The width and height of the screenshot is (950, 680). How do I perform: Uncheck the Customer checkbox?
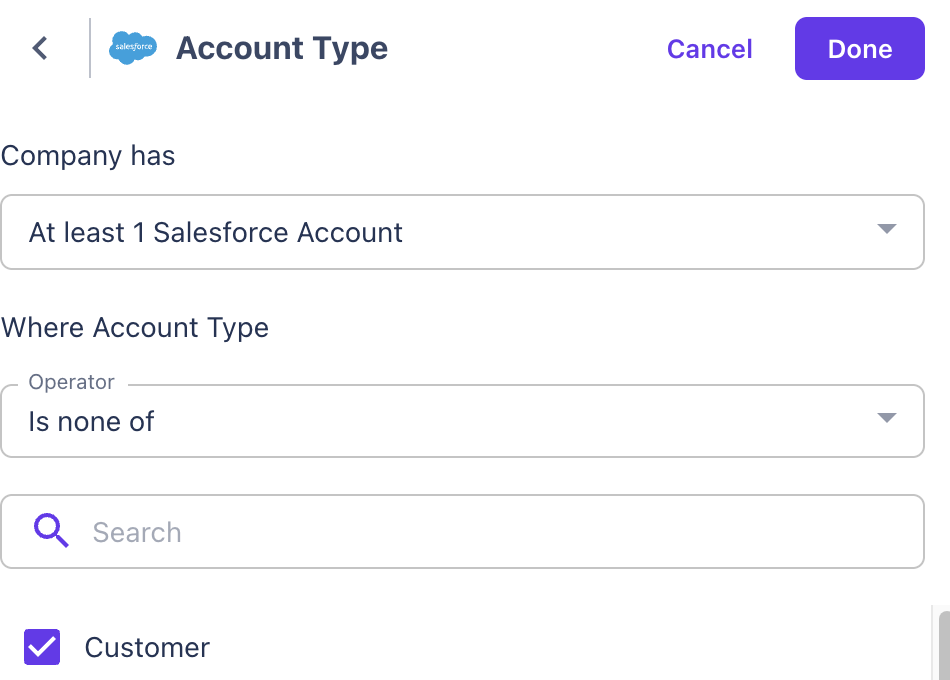pos(42,647)
